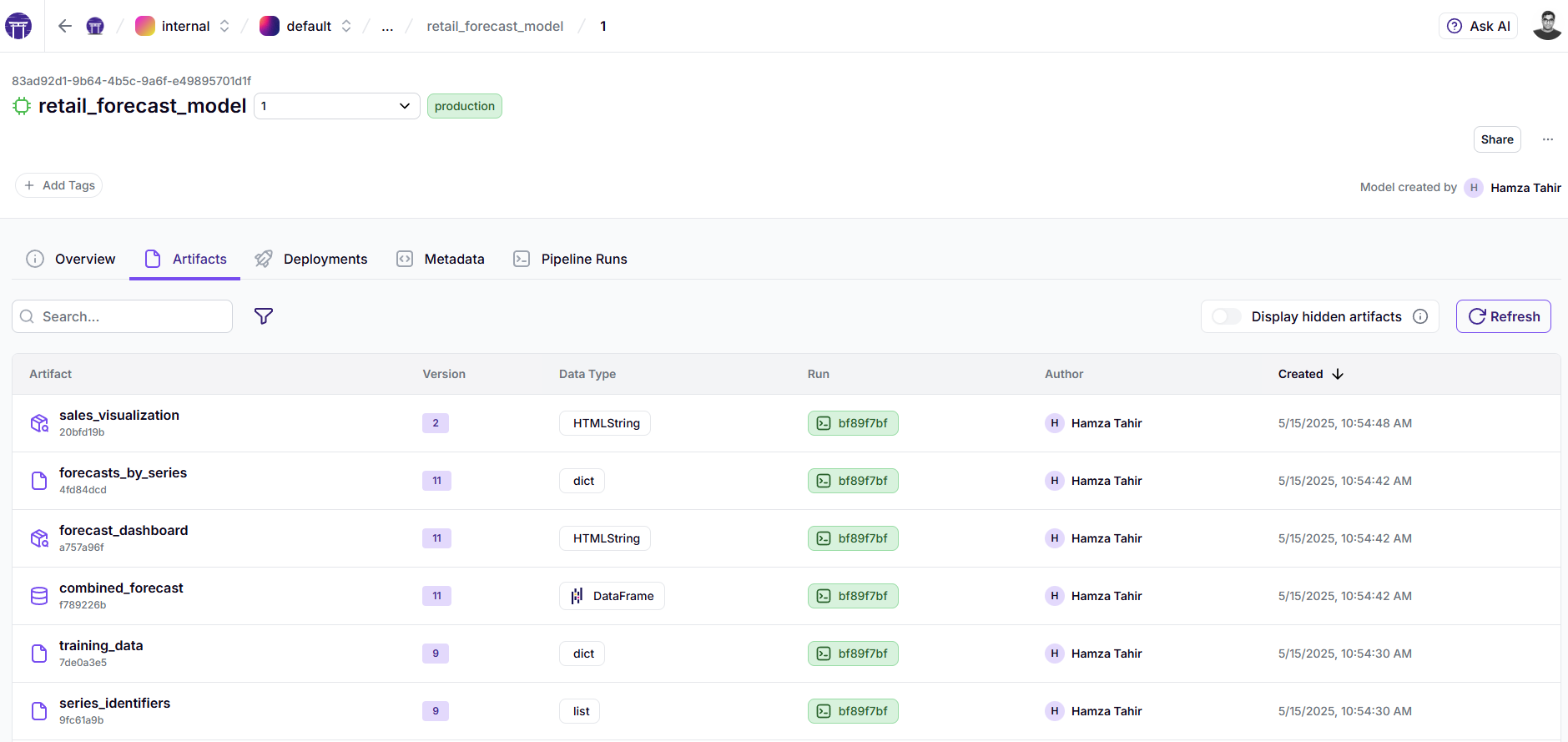This screenshot has height=742, width=1568.
Task: Open the model version dropdown
Action: click(x=336, y=106)
